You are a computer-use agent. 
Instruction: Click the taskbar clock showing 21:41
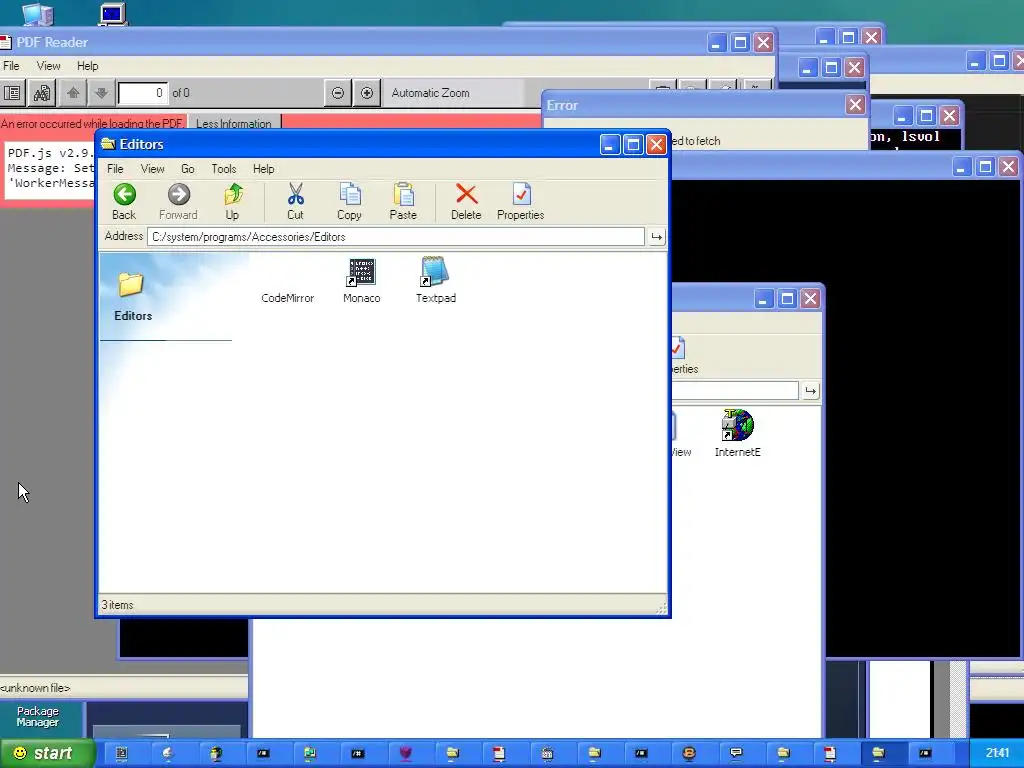point(997,753)
